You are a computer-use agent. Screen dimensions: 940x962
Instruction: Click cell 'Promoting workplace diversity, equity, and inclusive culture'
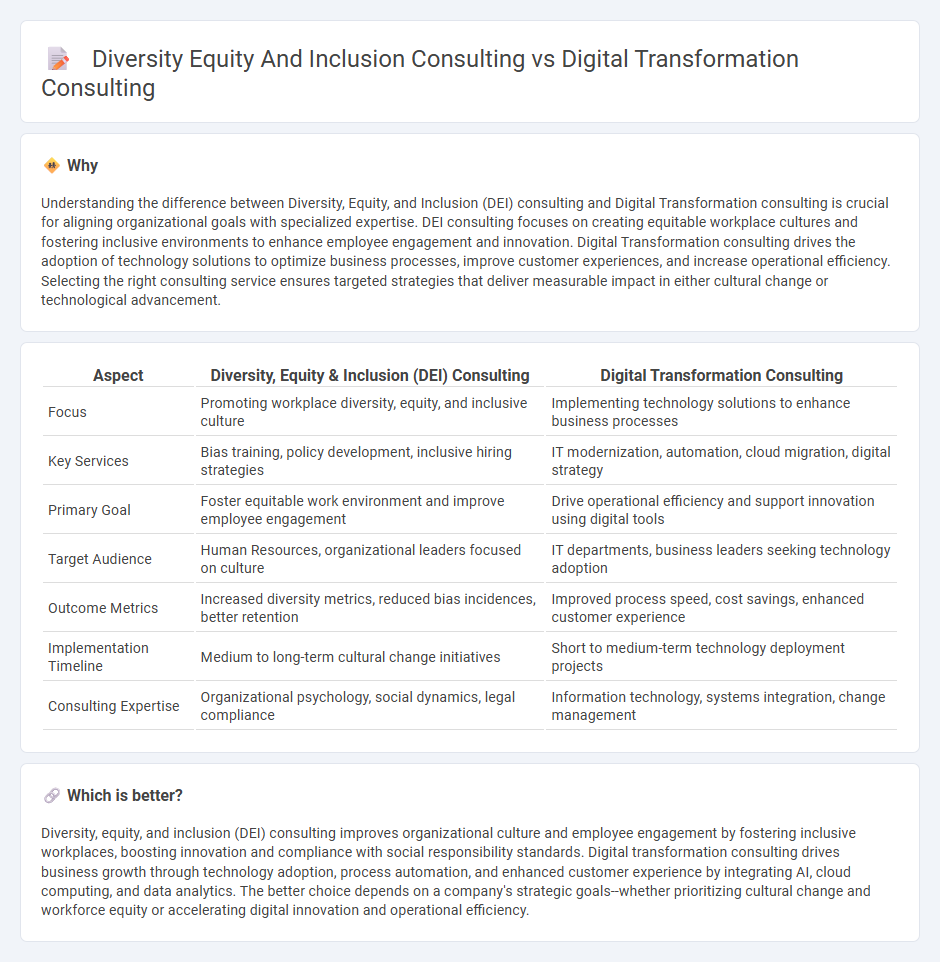click(x=369, y=412)
